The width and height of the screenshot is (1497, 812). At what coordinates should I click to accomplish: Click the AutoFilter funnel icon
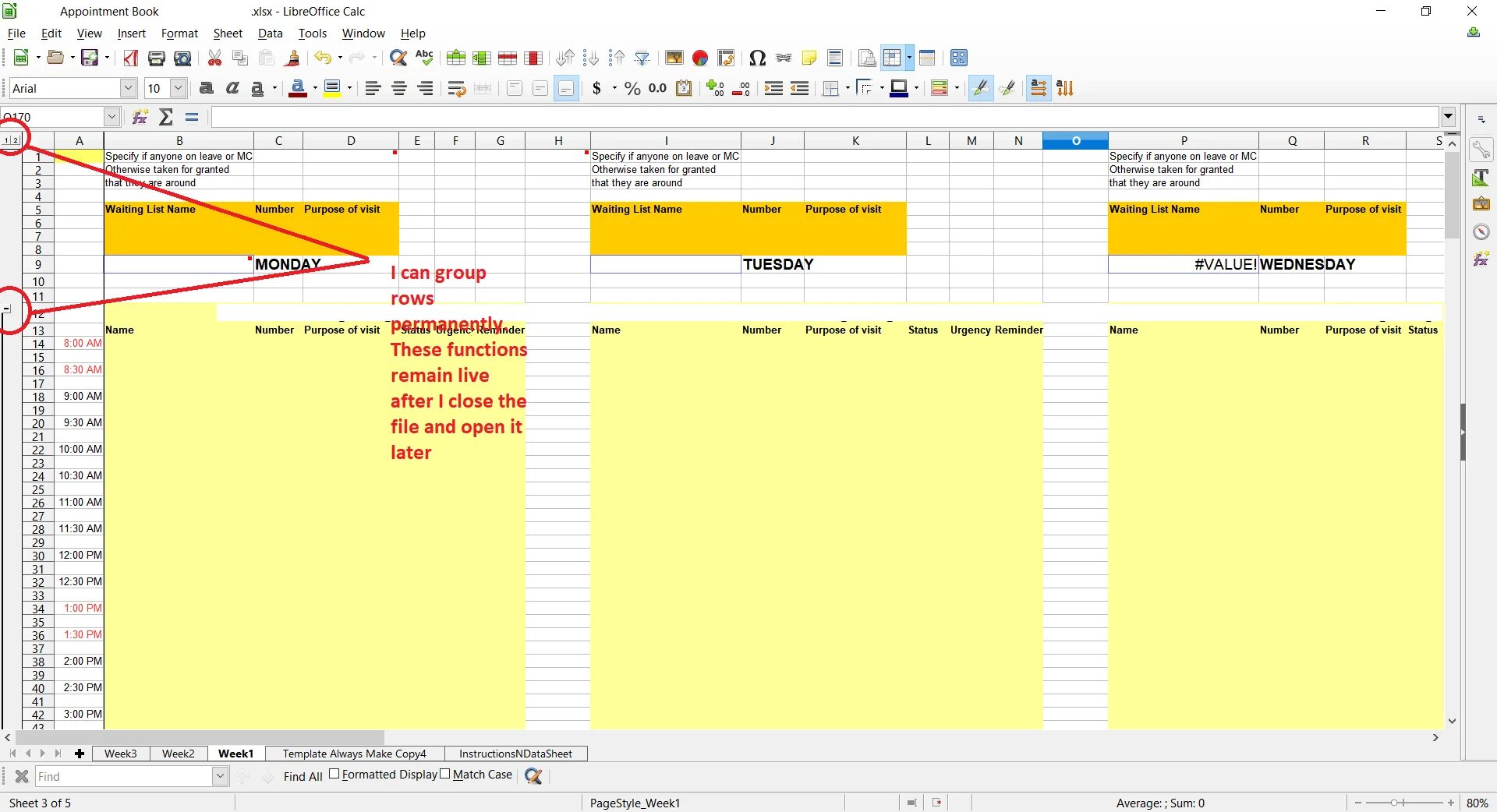pyautogui.click(x=642, y=58)
